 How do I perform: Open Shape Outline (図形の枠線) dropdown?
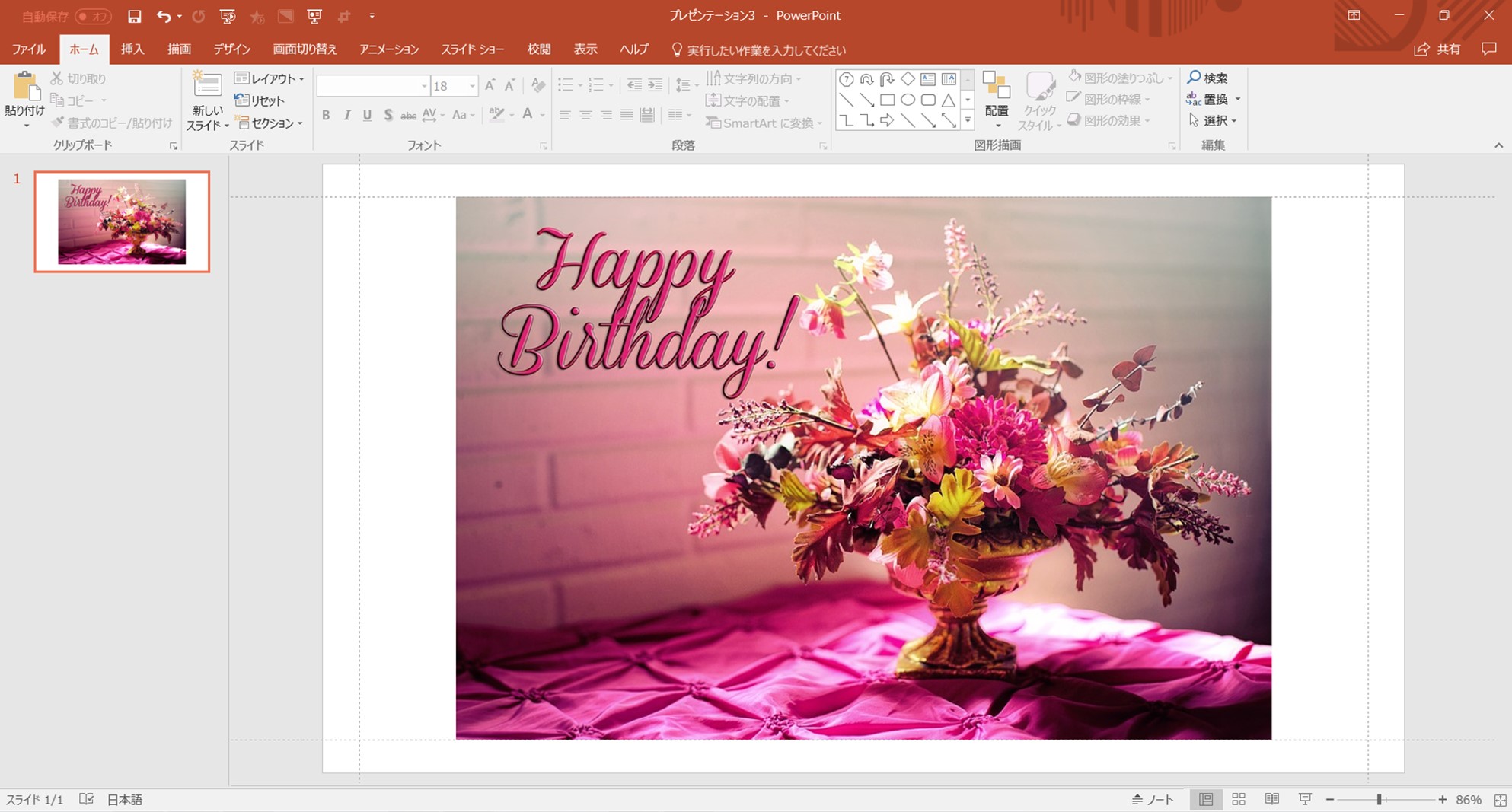pyautogui.click(x=1108, y=99)
